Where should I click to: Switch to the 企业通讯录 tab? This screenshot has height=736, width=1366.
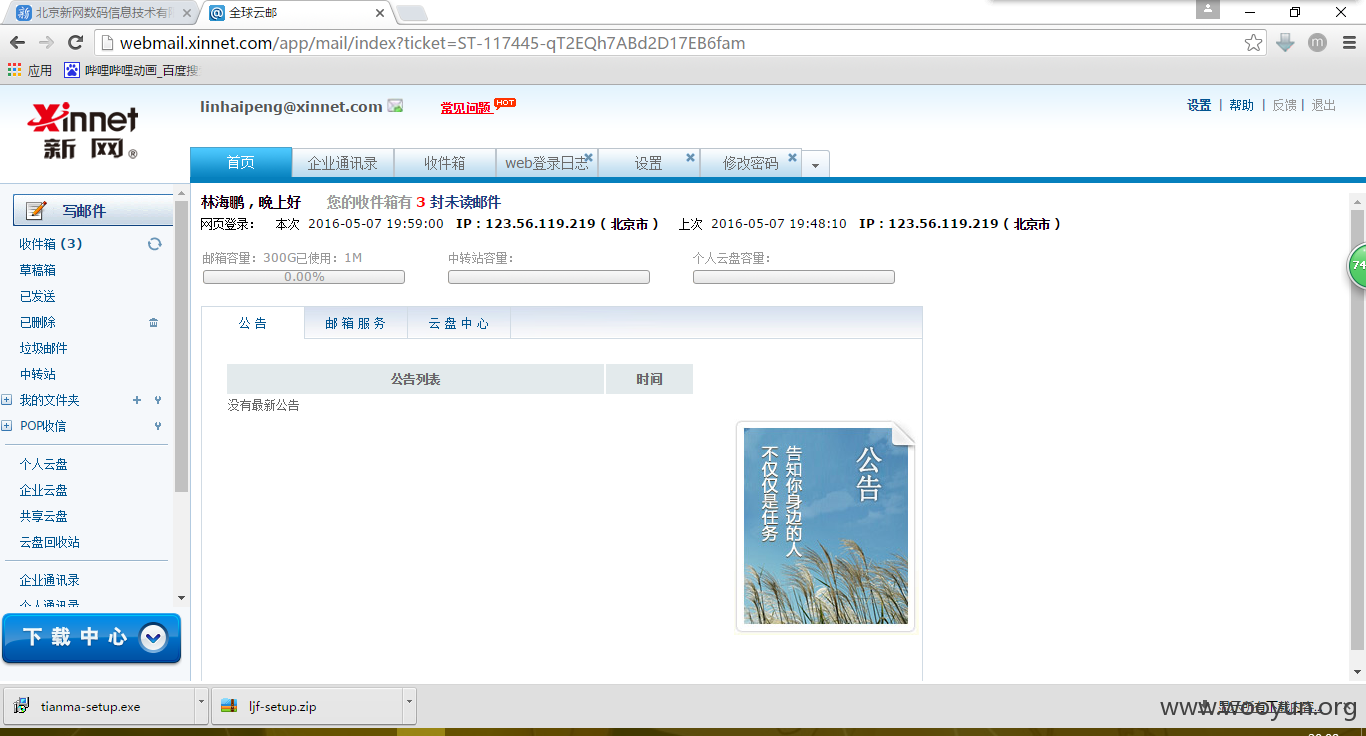click(343, 163)
